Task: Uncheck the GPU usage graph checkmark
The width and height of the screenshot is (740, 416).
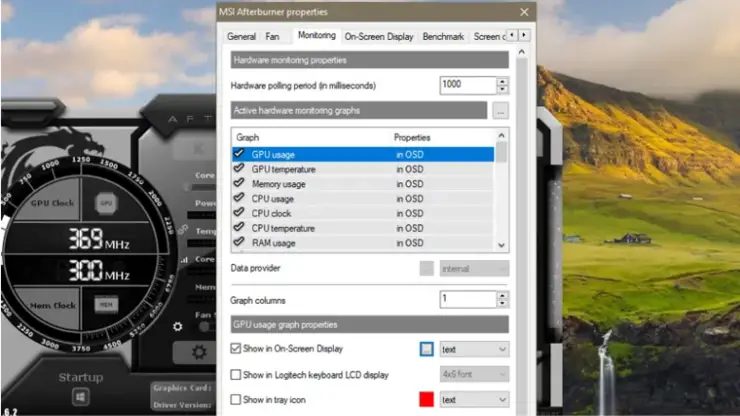Action: pyautogui.click(x=239, y=153)
